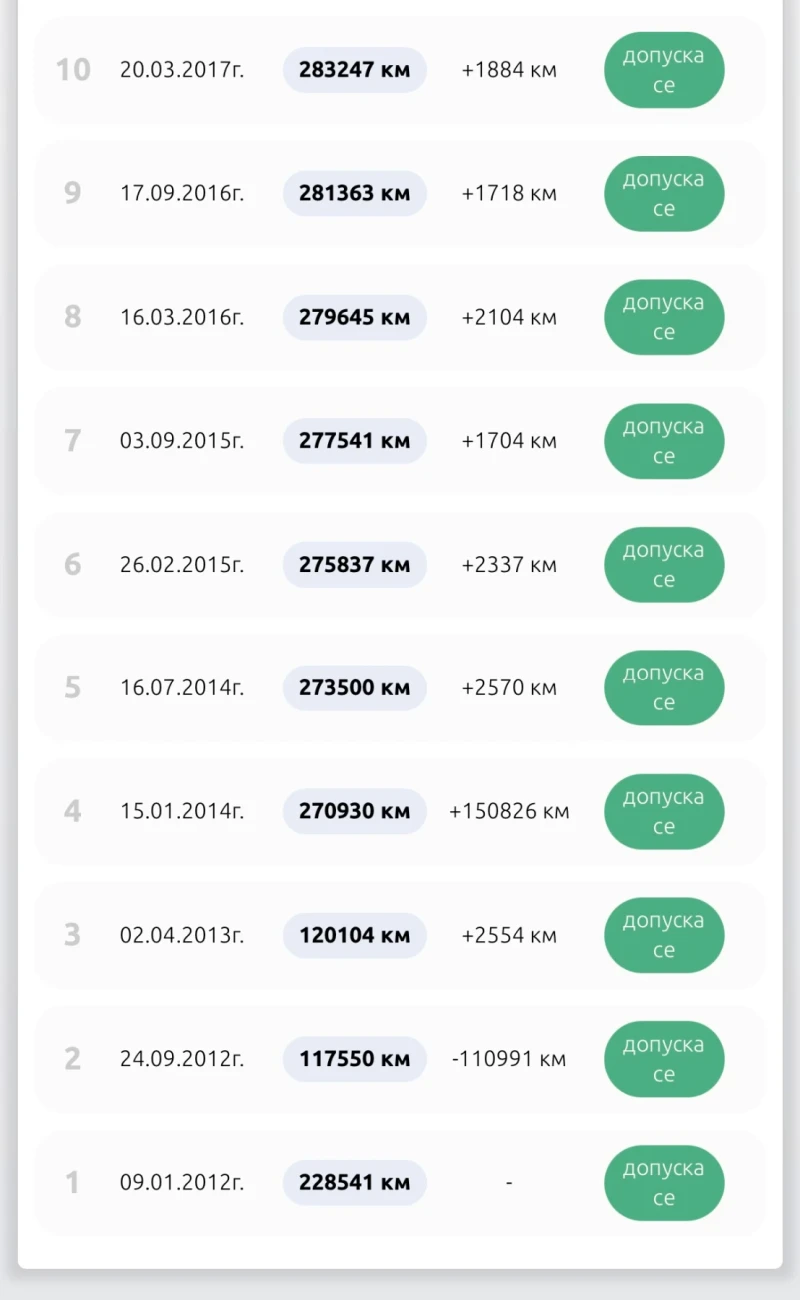Click the 283247 км mileage badge
Screen dimensions: 800x1300
click(354, 70)
